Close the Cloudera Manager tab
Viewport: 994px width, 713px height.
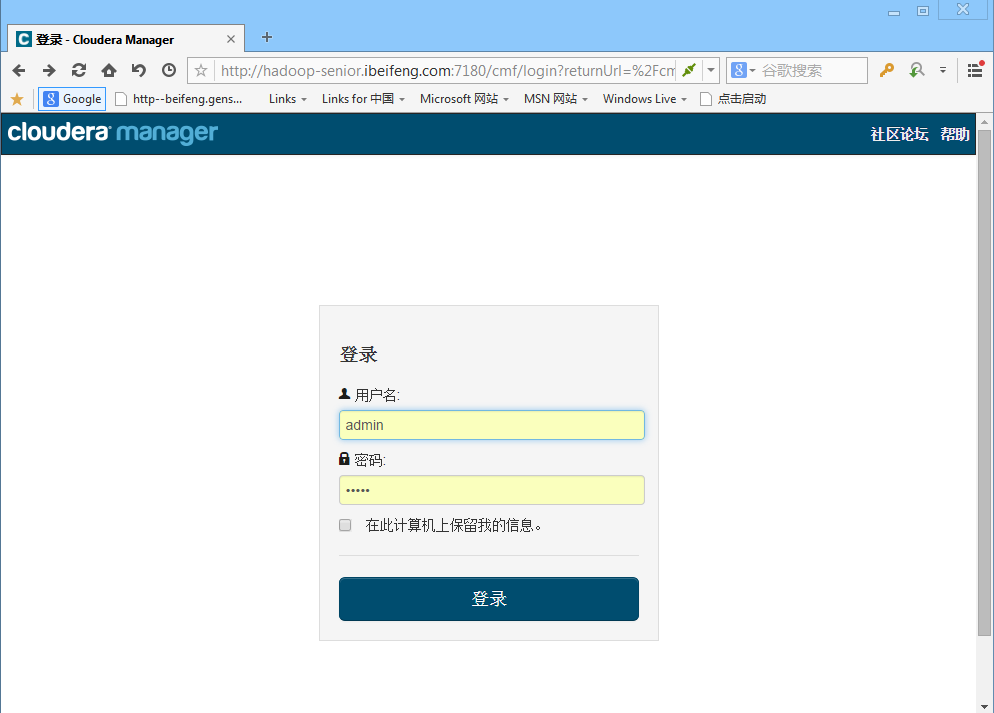point(231,39)
